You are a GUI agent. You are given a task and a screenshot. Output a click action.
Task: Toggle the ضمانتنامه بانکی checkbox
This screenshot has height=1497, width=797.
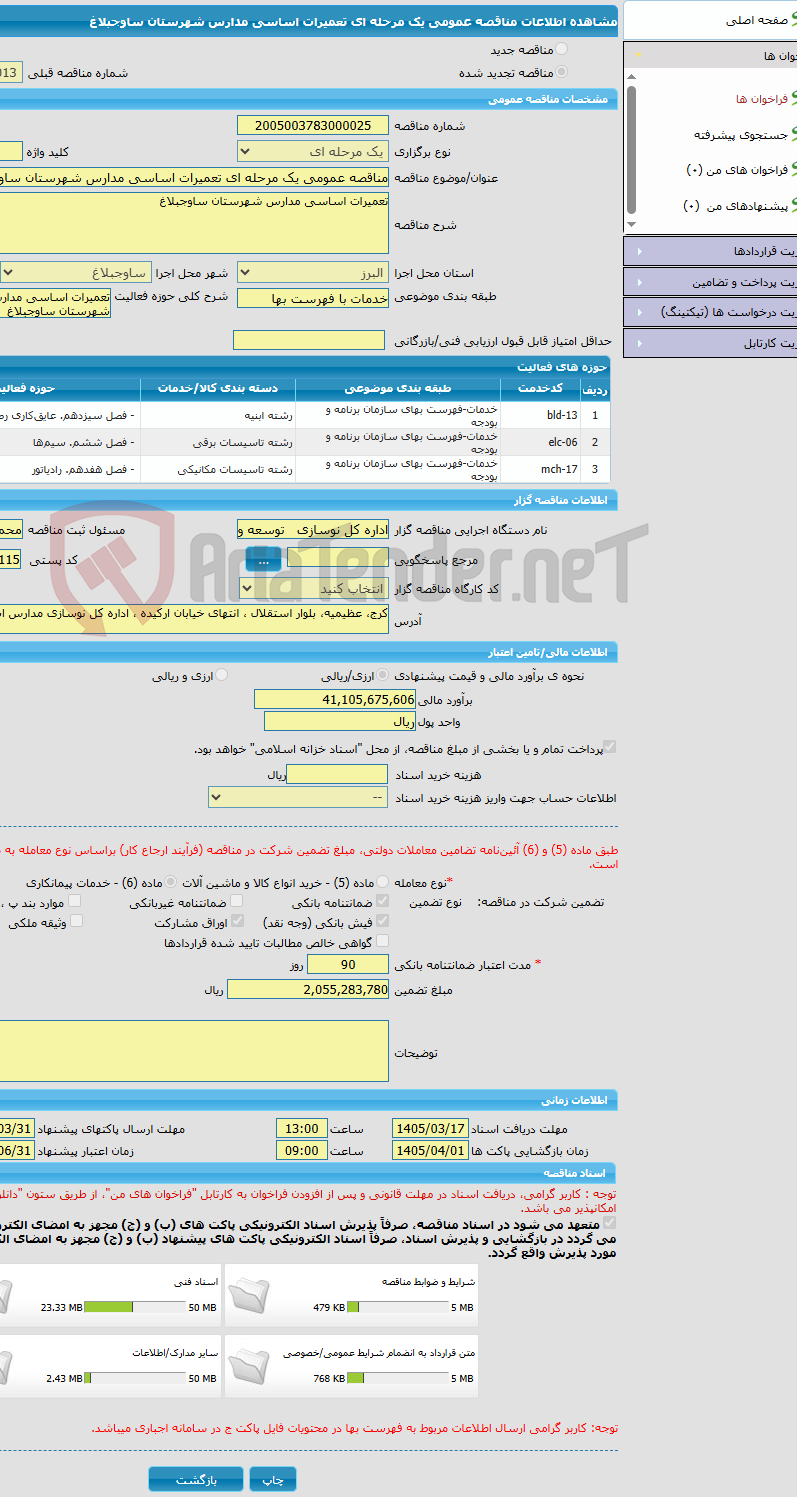pos(382,901)
